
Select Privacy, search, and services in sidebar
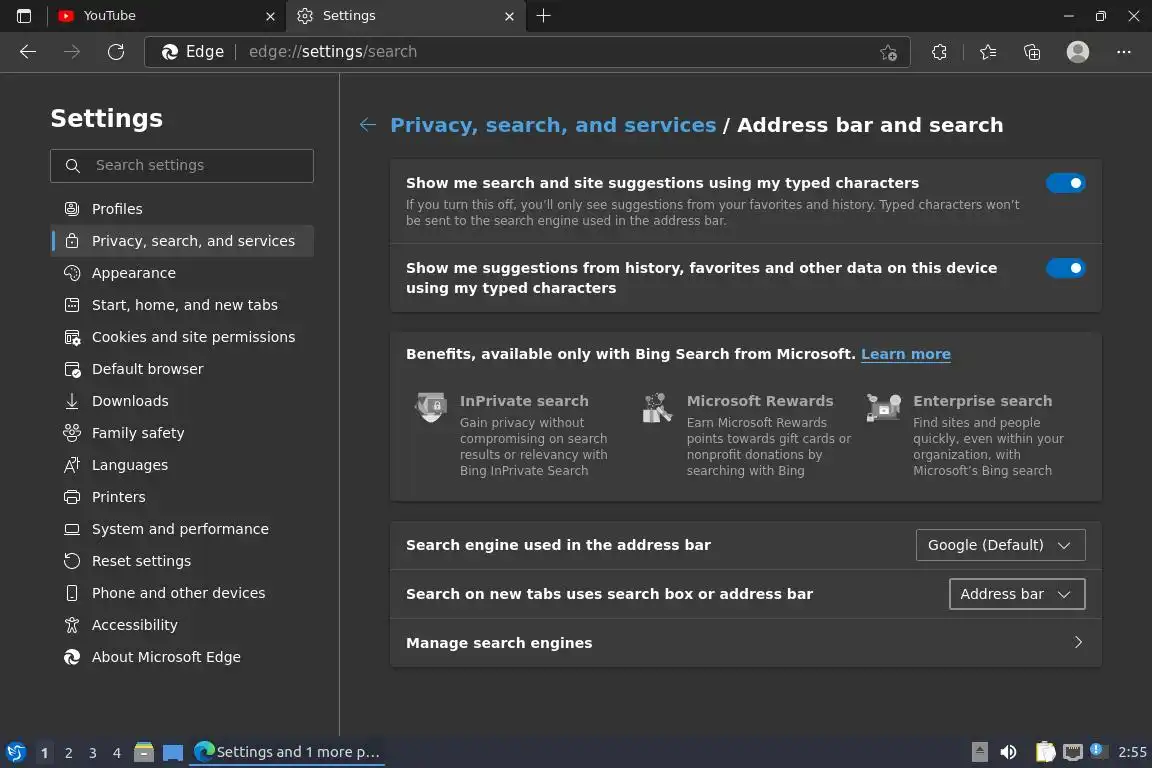(181, 241)
